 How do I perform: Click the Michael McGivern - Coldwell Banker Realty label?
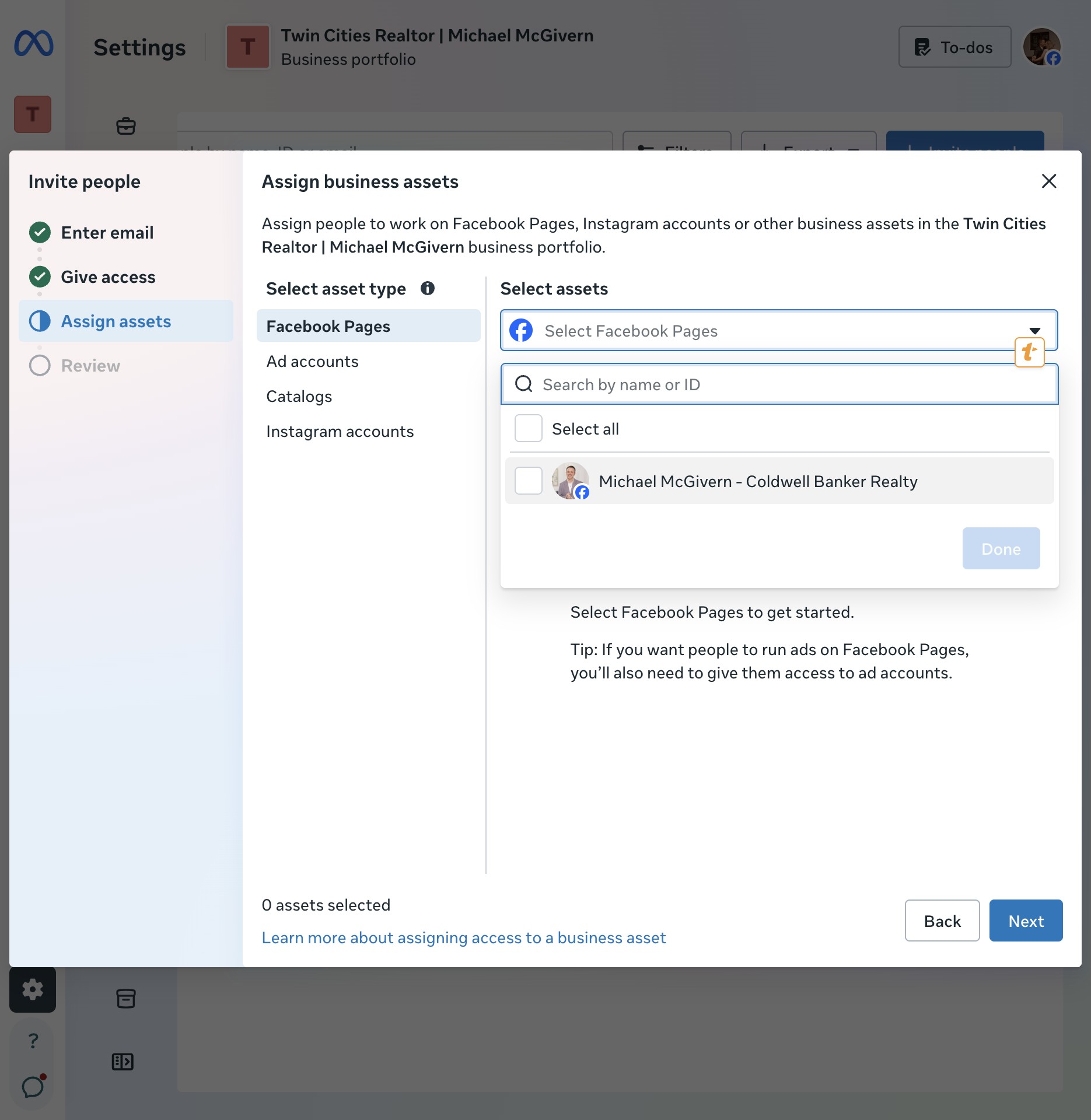[758, 481]
